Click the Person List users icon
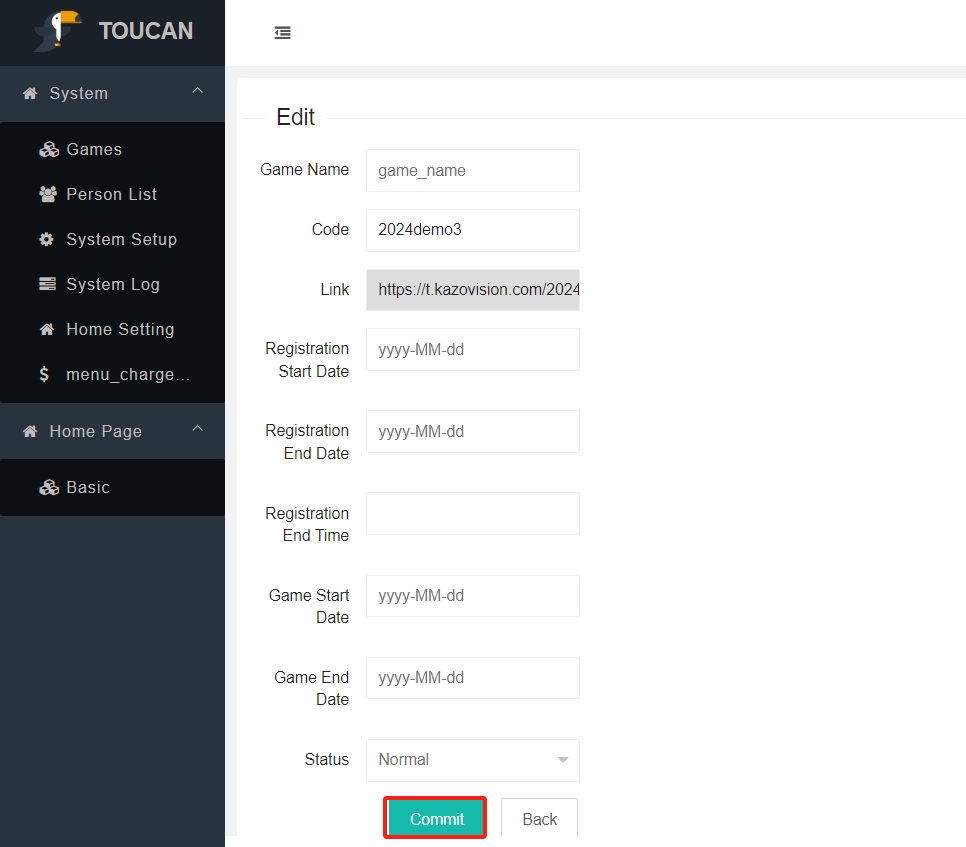 [48, 195]
